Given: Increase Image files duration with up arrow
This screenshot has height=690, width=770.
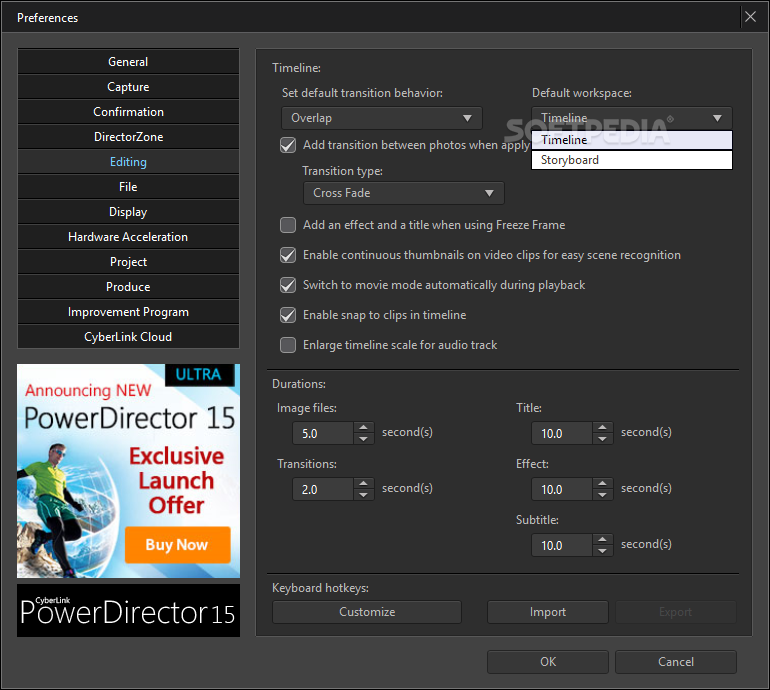Looking at the screenshot, I should coord(364,428).
